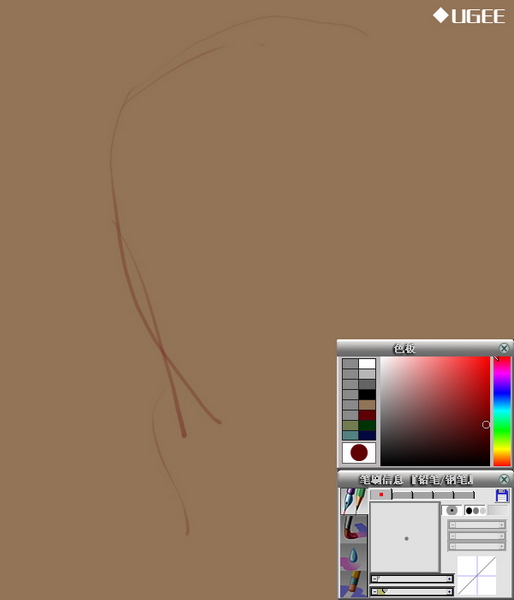Viewport: 514px width, 600px height.
Task: Close the 笔刷信息 brush info panel
Action: point(504,479)
